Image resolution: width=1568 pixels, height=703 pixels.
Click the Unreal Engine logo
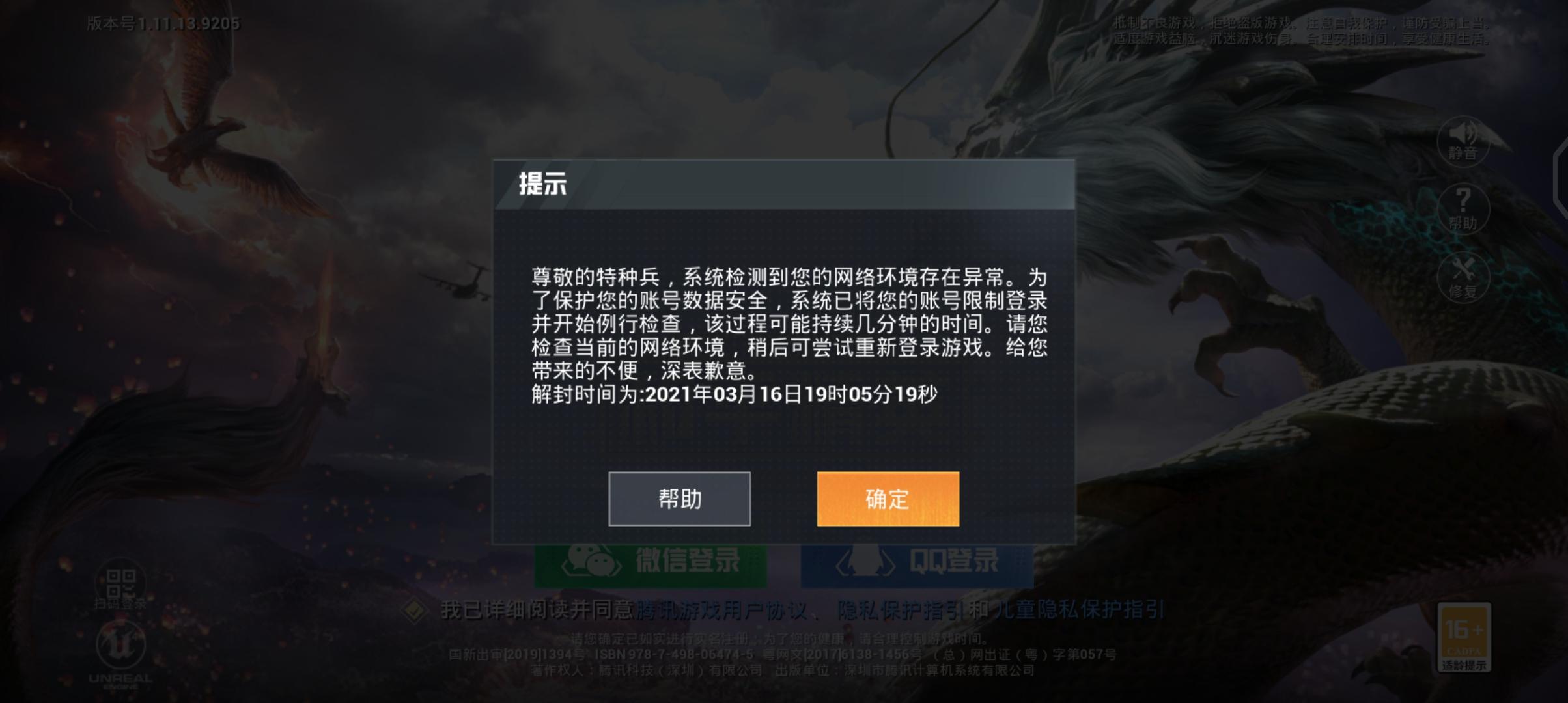[120, 654]
